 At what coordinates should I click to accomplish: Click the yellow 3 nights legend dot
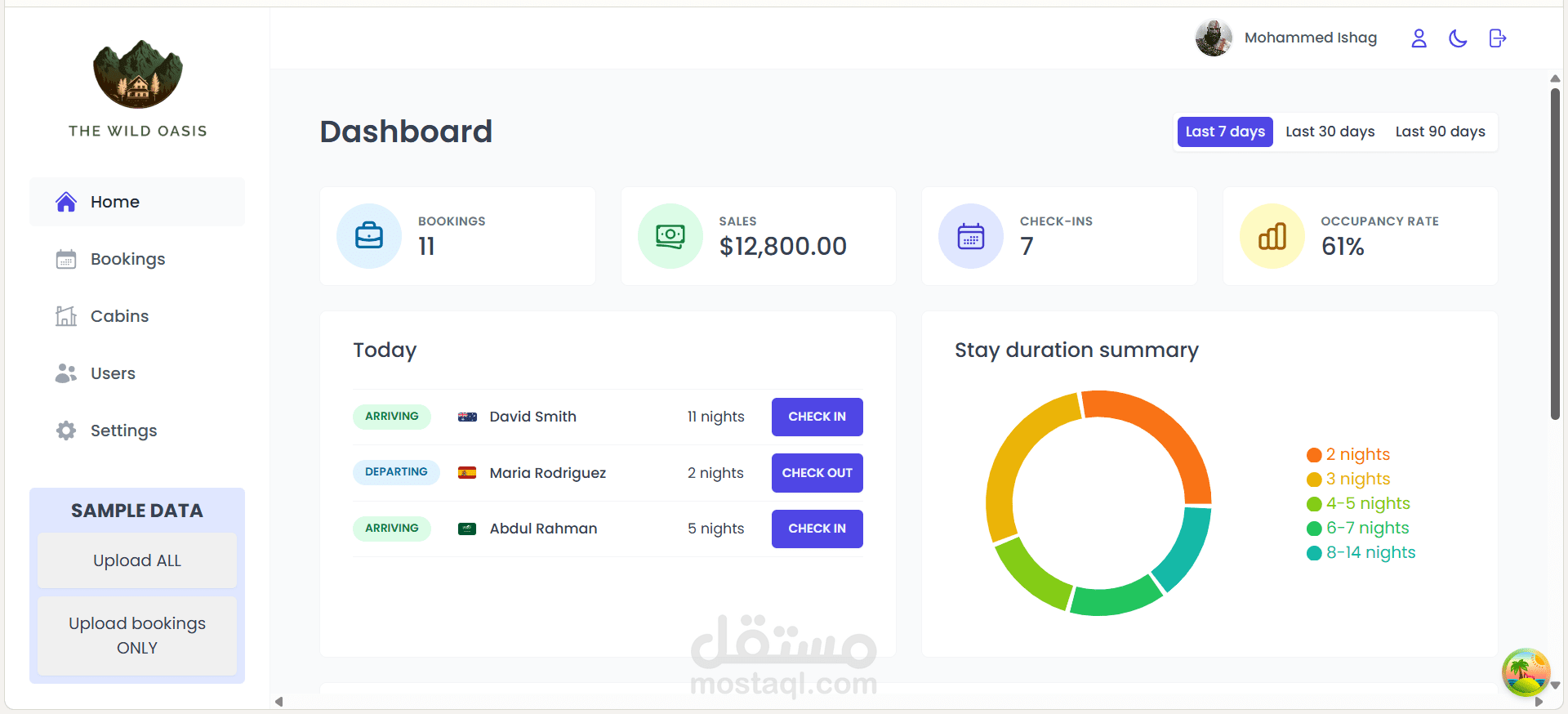pos(1314,480)
